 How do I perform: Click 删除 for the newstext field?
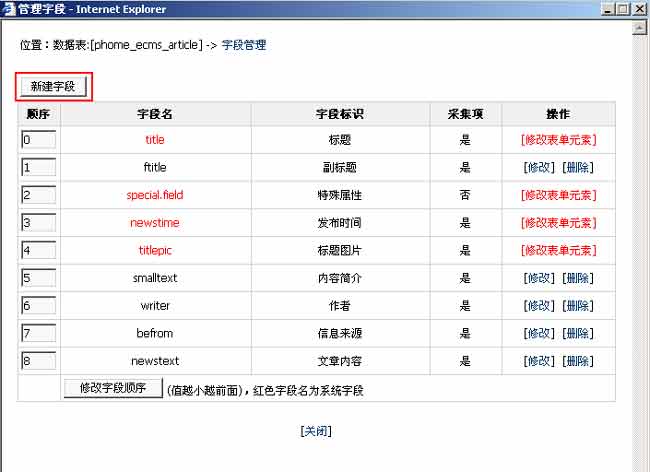click(577, 361)
